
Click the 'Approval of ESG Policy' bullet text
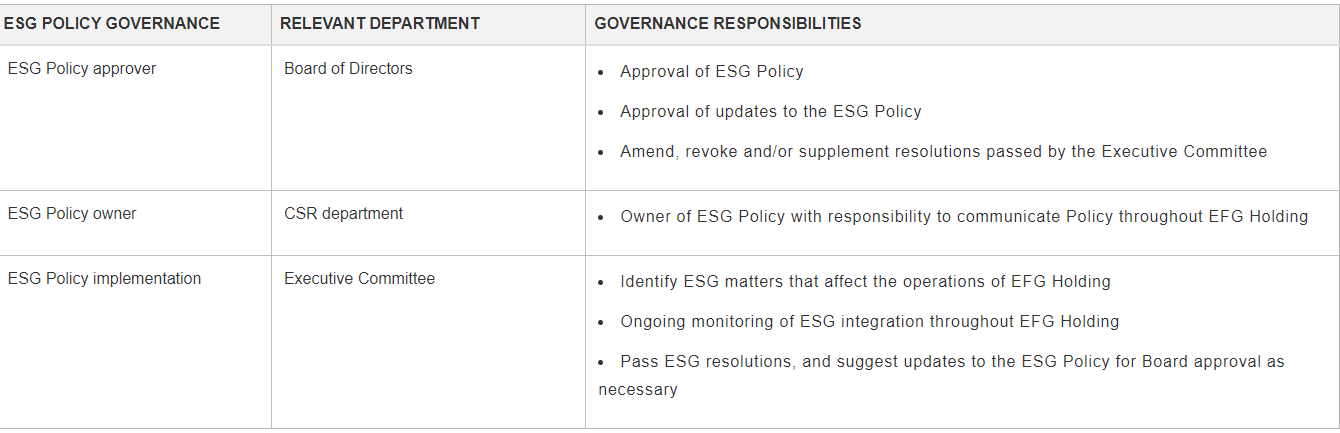click(711, 72)
